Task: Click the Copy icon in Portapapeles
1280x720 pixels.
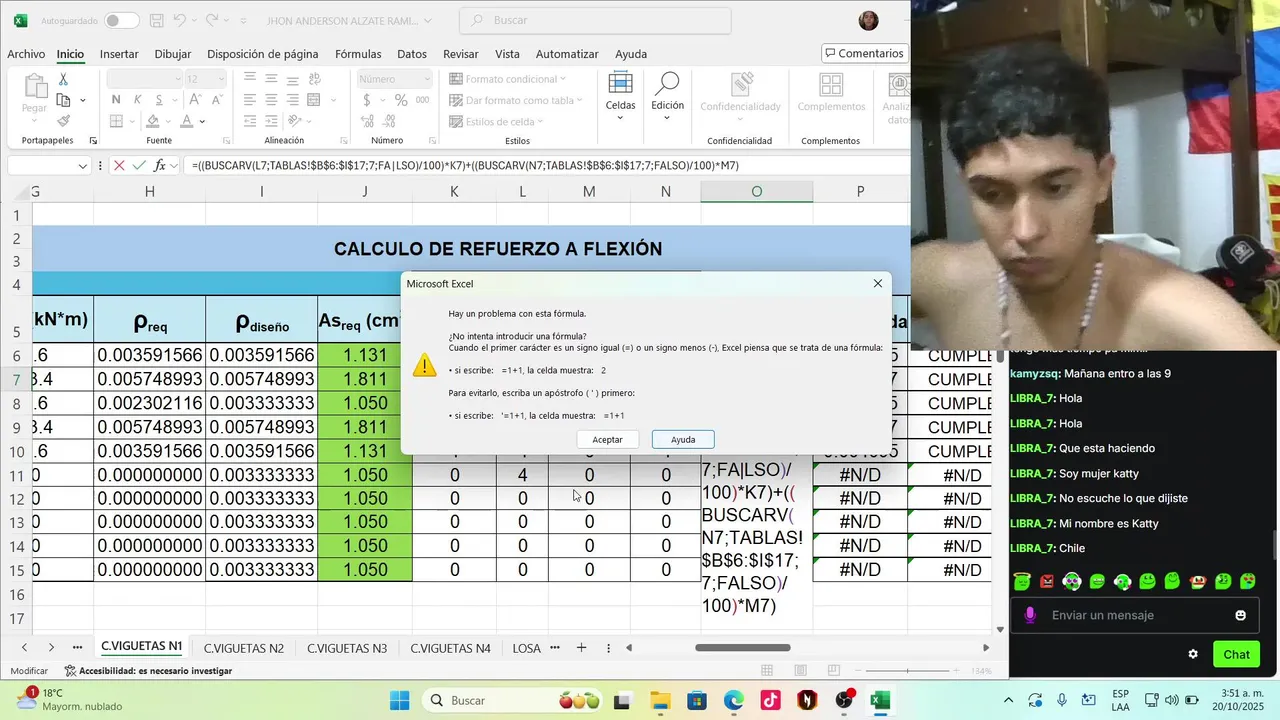Action: 63,100
